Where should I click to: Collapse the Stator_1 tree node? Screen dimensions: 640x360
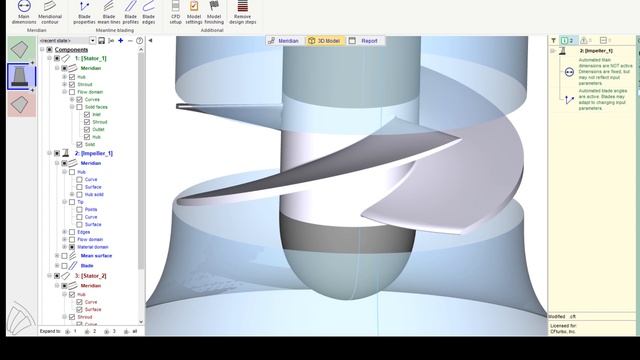coord(49,58)
